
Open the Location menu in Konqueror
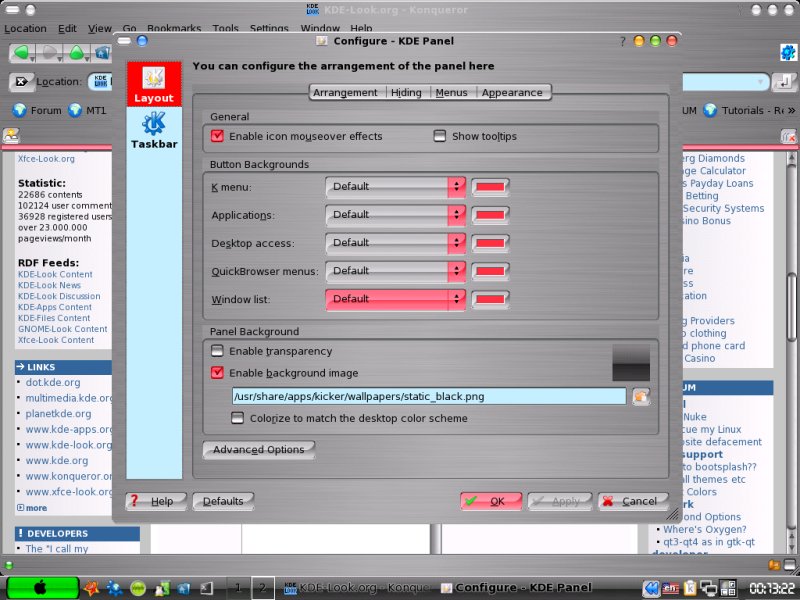pyautogui.click(x=25, y=29)
